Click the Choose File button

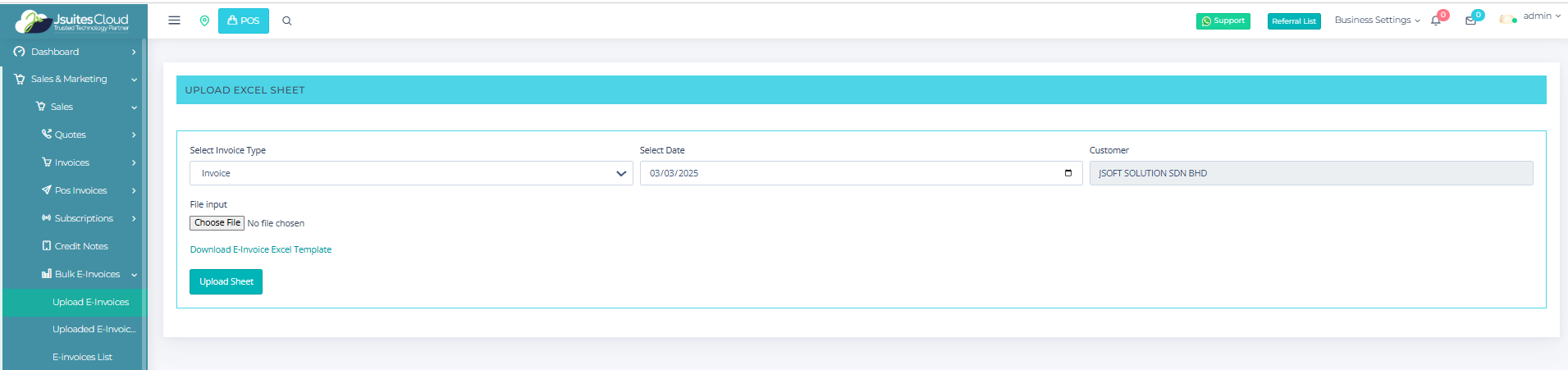217,223
